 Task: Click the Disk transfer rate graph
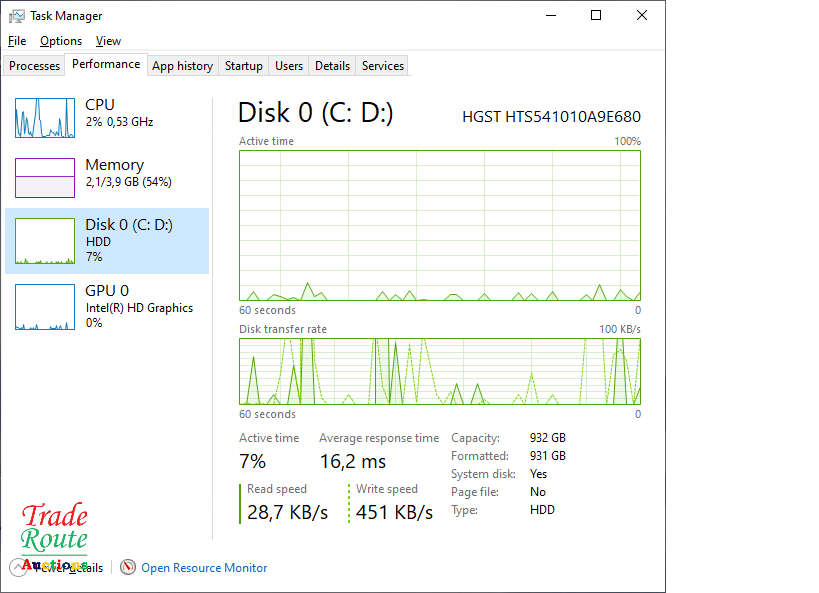click(439, 371)
